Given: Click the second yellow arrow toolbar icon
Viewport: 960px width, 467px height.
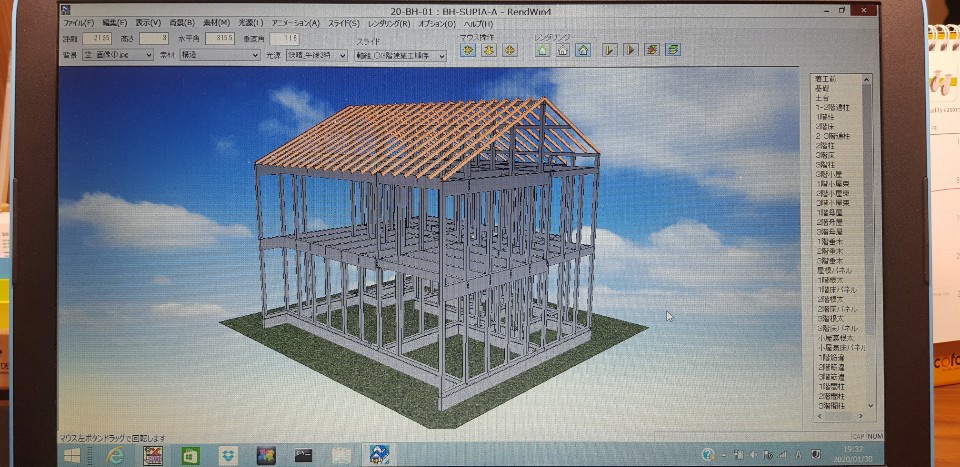Looking at the screenshot, I should coord(631,50).
